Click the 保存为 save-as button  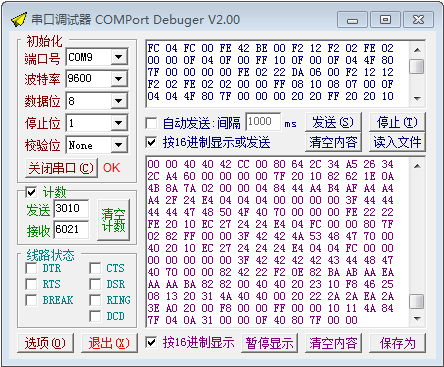pyautogui.click(x=397, y=343)
